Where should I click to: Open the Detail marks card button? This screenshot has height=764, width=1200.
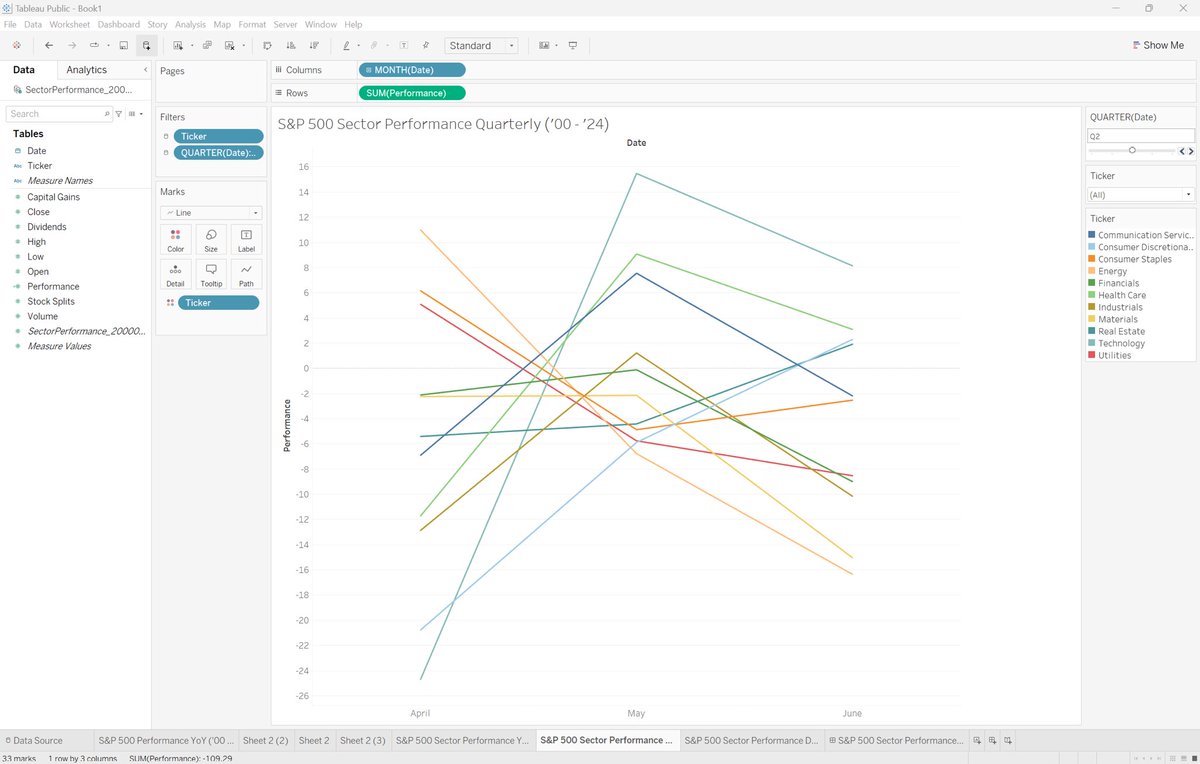(175, 274)
